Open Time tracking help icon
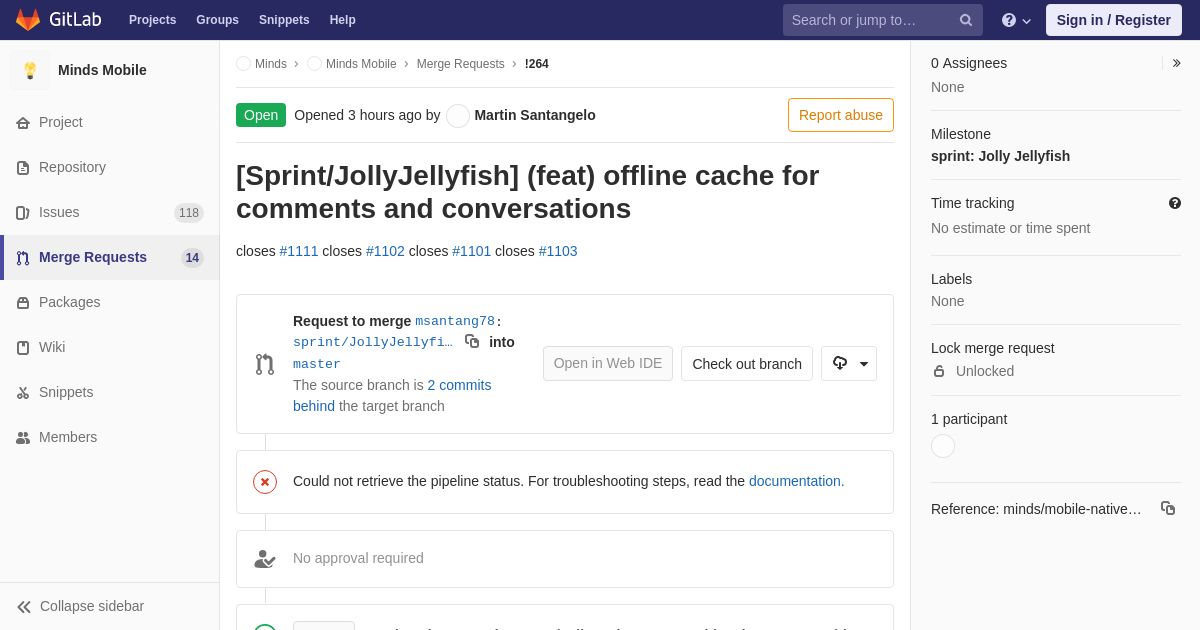This screenshot has width=1200, height=630. pos(1175,203)
